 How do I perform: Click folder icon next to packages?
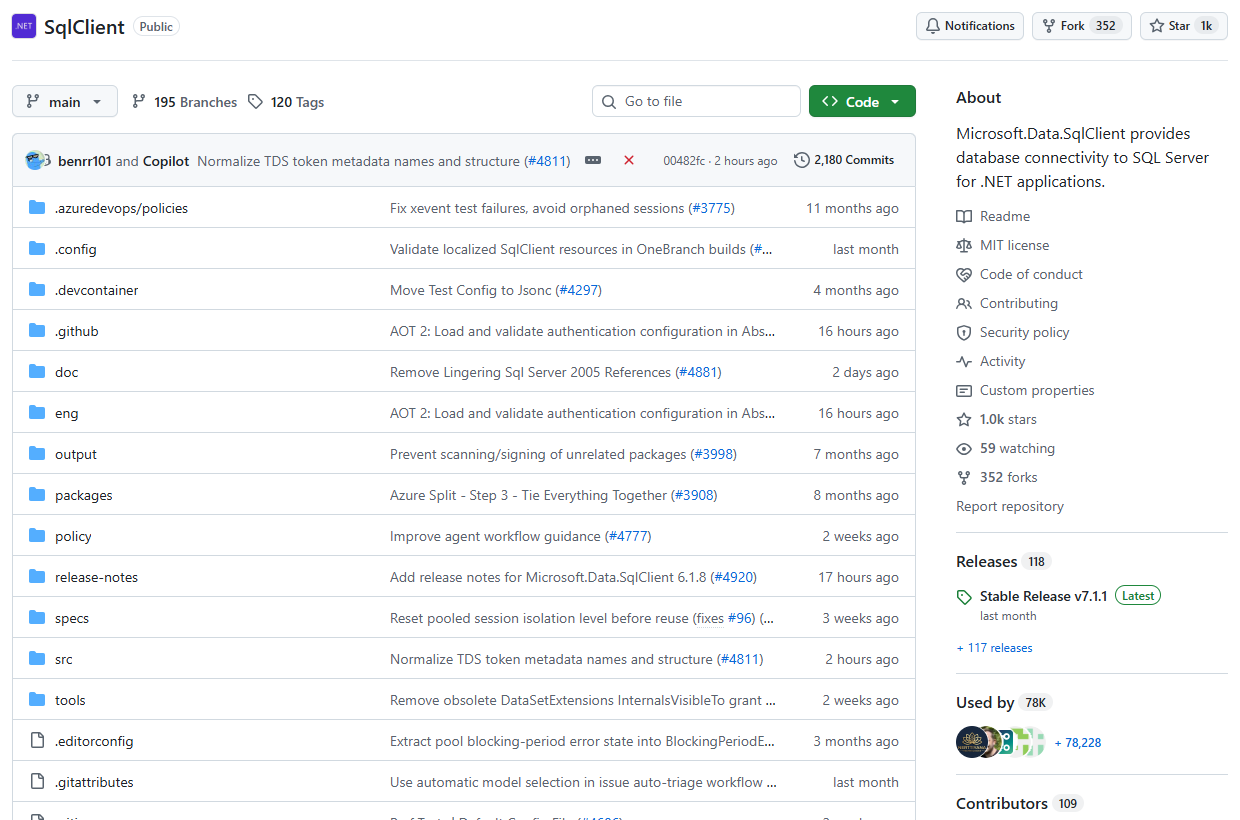coord(37,495)
